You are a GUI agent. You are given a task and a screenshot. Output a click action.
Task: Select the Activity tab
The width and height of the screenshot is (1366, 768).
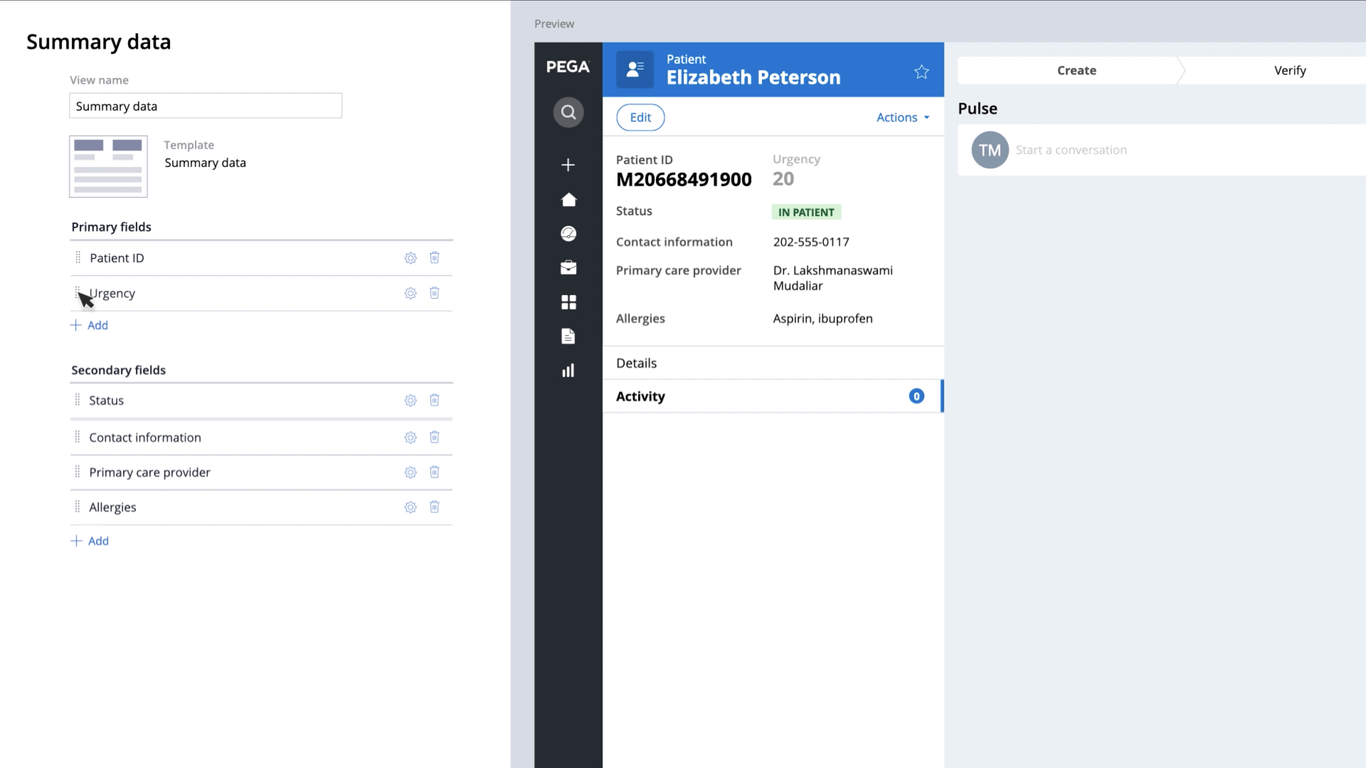pos(641,396)
